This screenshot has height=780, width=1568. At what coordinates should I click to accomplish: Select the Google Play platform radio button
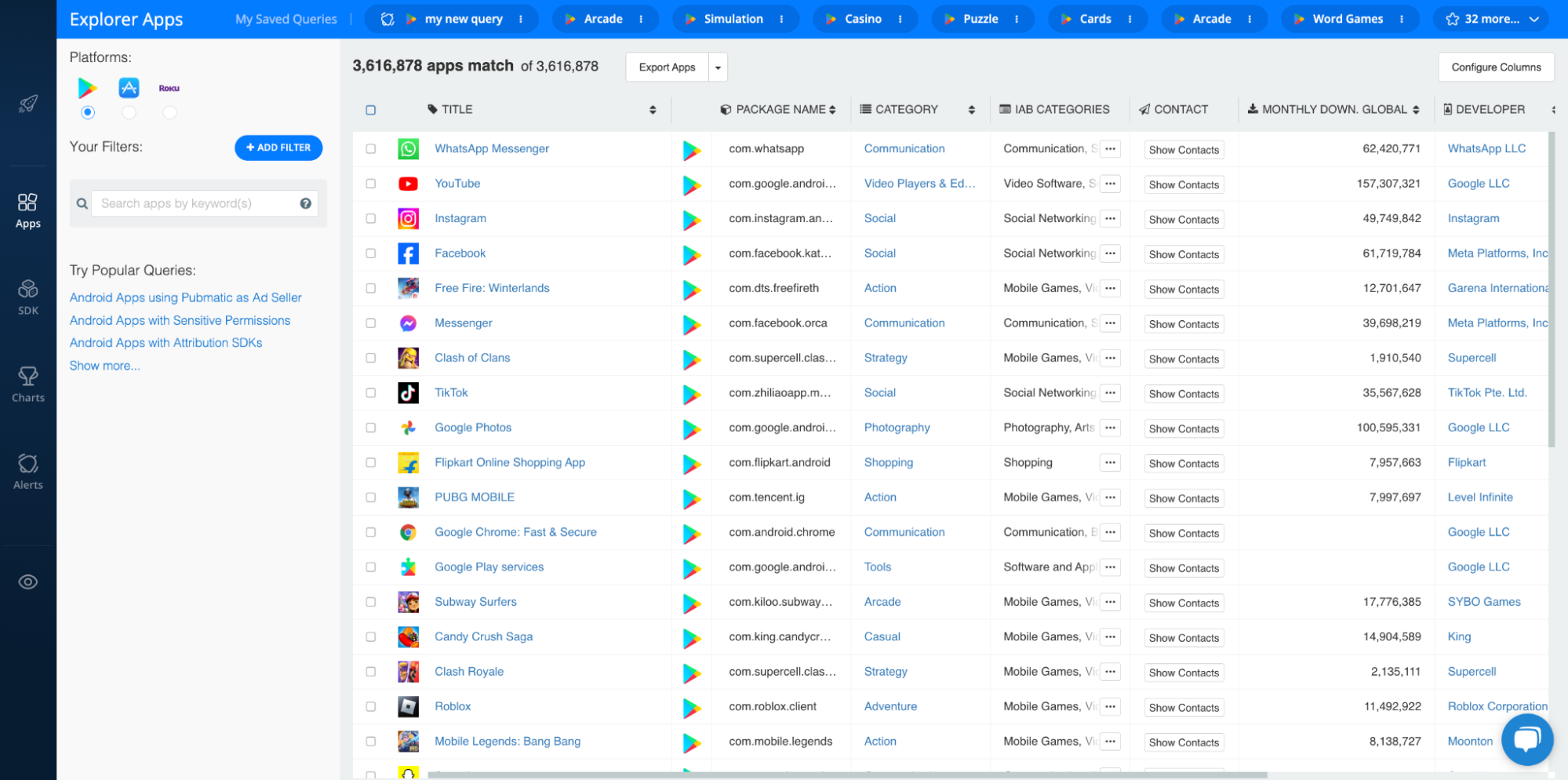coord(88,113)
